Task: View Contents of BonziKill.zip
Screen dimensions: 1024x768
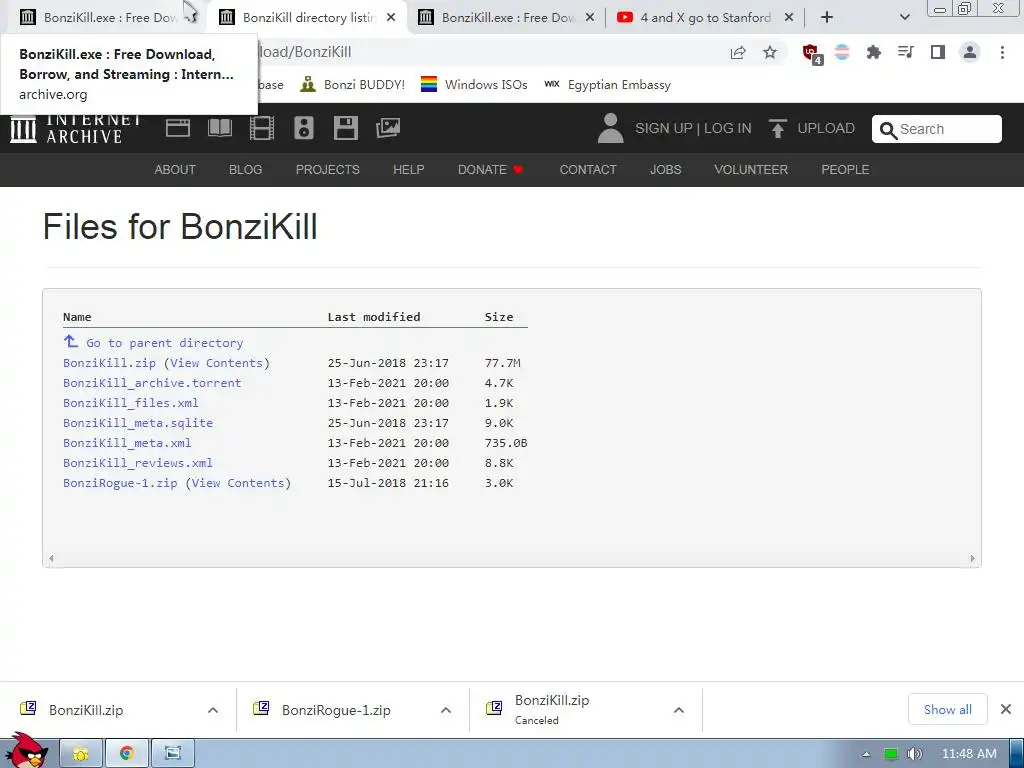Action: click(216, 363)
